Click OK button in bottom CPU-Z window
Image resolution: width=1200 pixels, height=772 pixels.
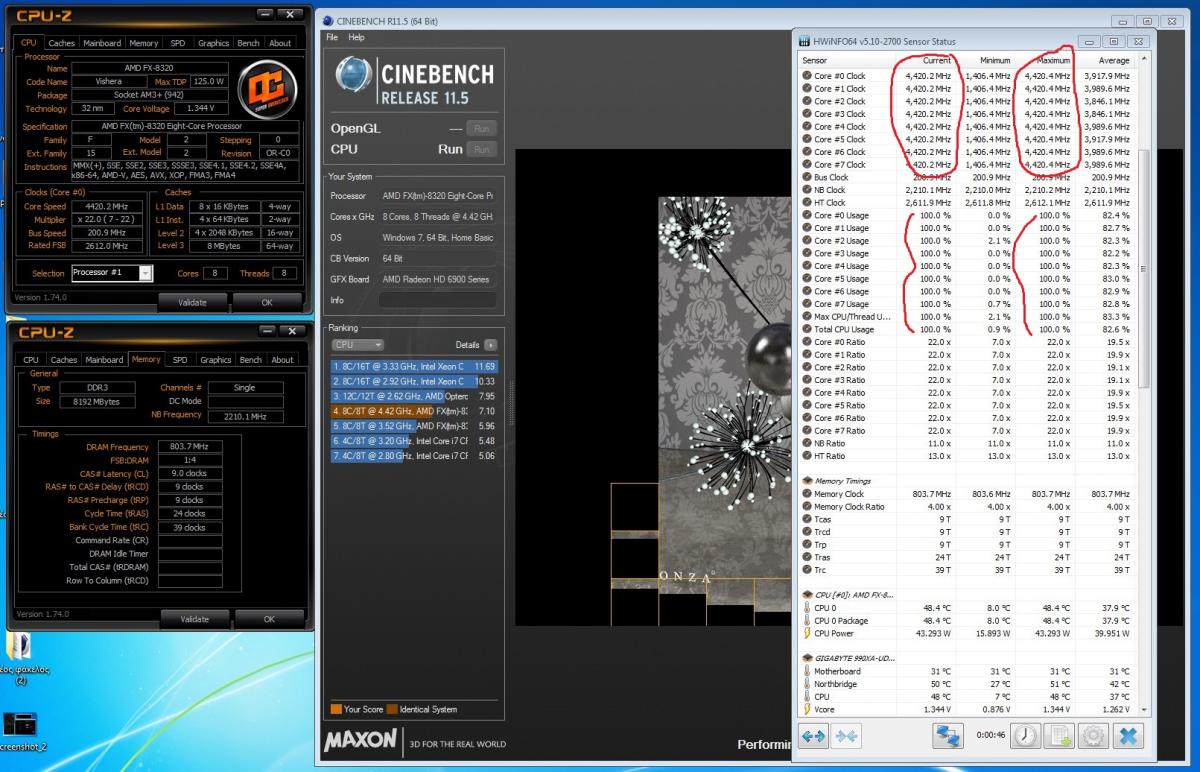pyautogui.click(x=269, y=619)
